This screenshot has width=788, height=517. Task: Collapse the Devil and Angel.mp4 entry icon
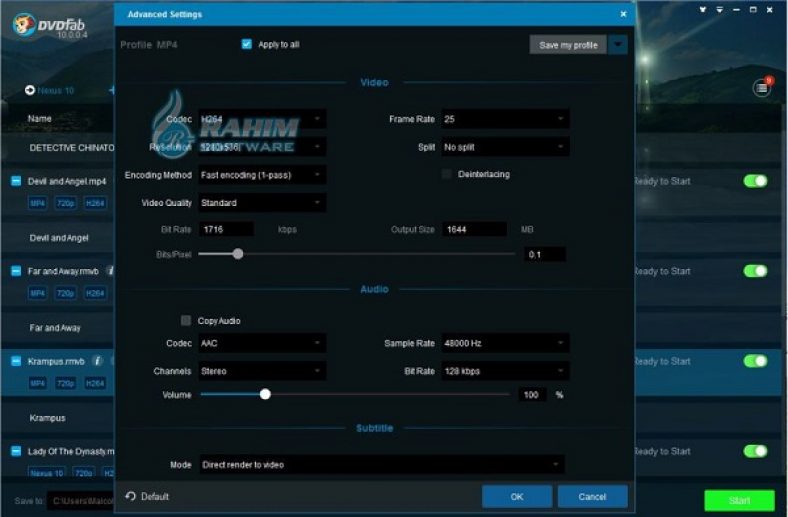(16, 181)
